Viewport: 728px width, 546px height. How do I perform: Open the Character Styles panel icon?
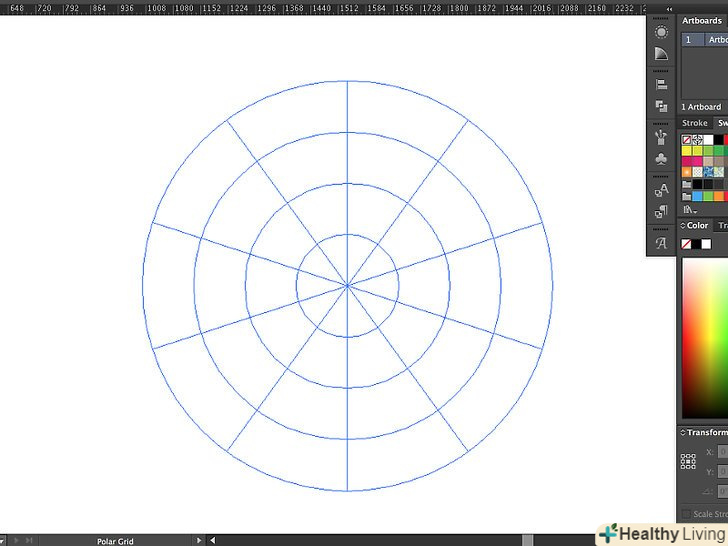661,190
